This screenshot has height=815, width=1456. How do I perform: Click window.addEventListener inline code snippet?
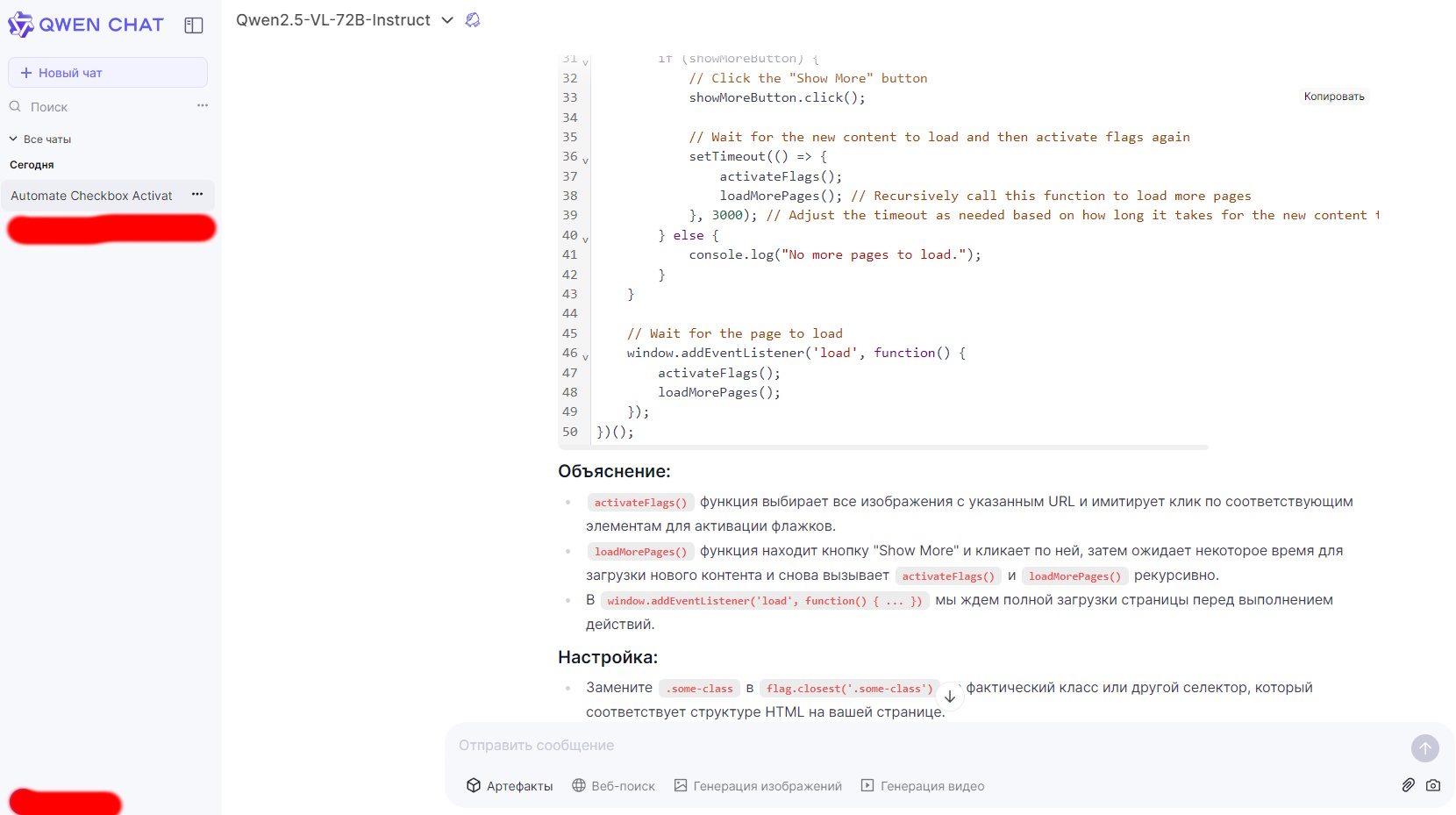[x=765, y=601]
